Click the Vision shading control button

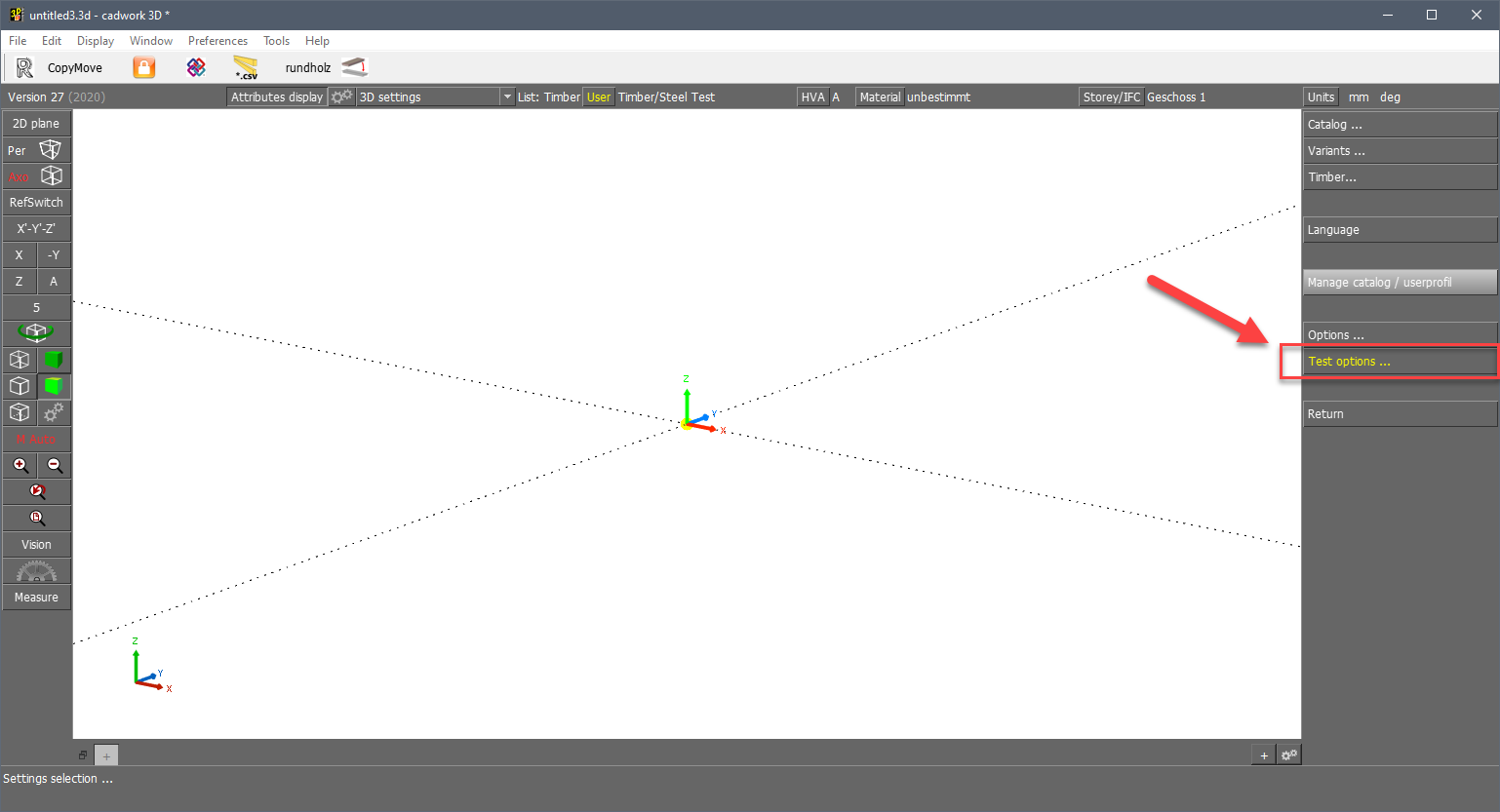(x=36, y=544)
